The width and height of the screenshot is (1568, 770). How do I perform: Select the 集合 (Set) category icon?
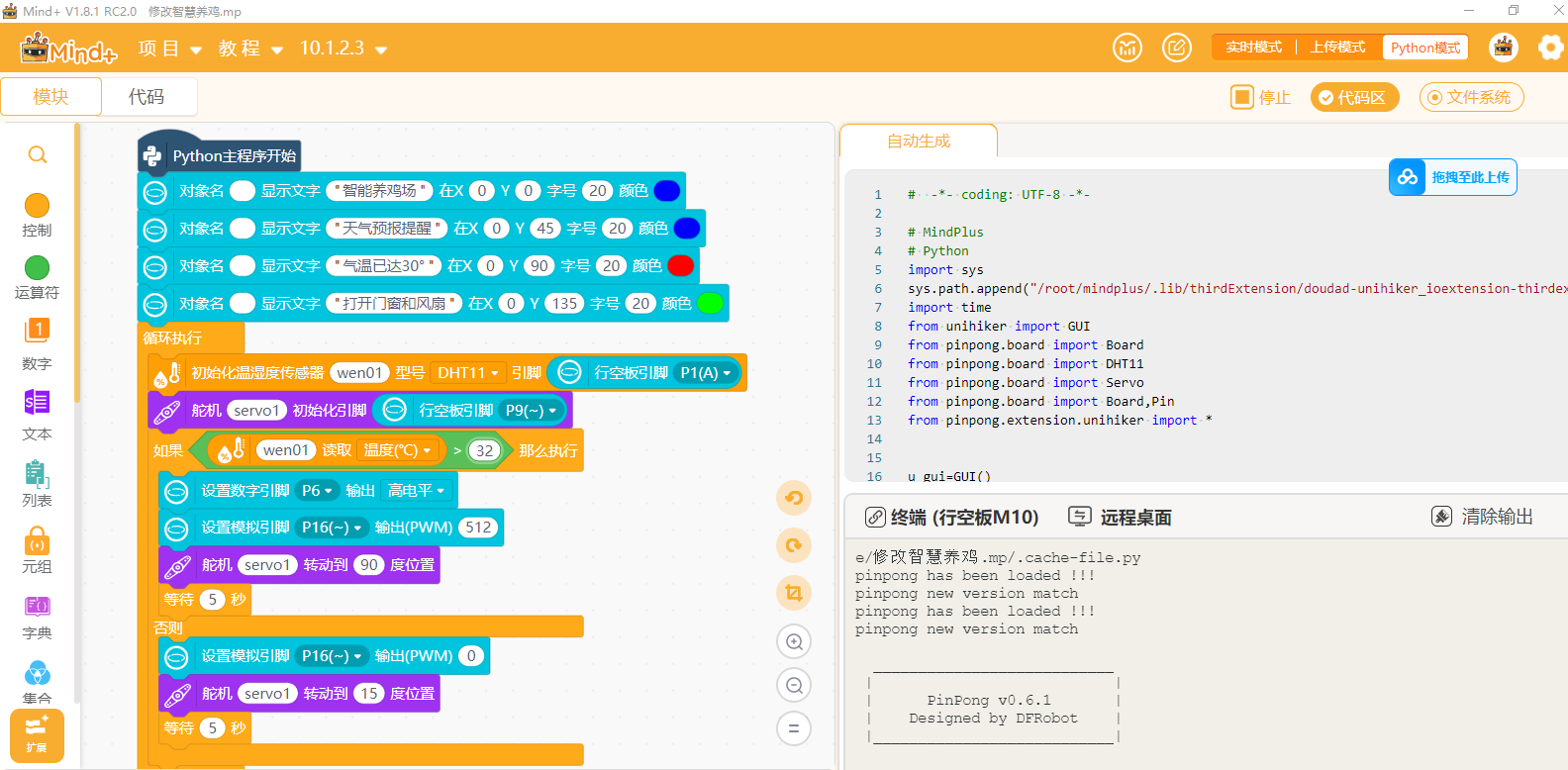point(37,673)
